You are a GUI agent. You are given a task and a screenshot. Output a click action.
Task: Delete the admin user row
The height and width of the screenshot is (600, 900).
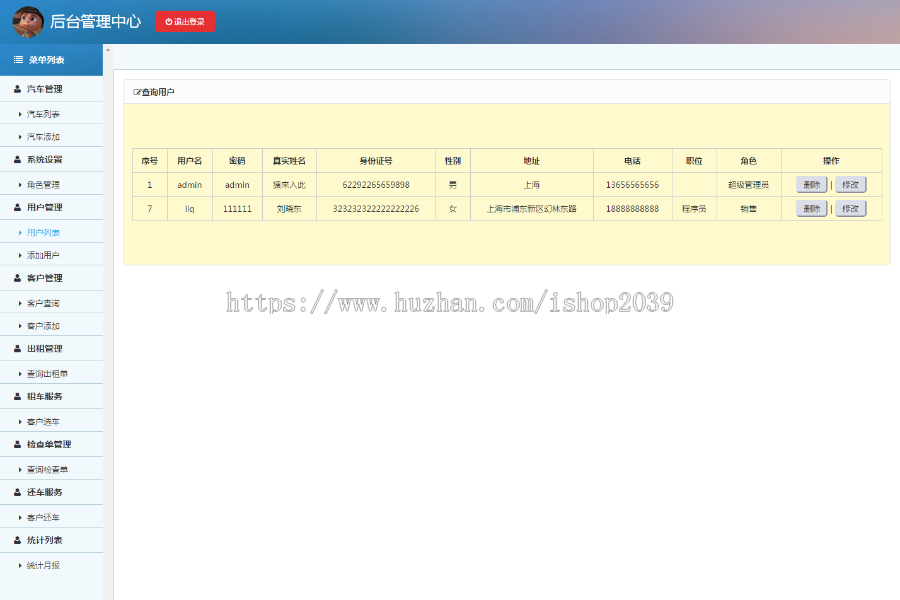tap(811, 184)
